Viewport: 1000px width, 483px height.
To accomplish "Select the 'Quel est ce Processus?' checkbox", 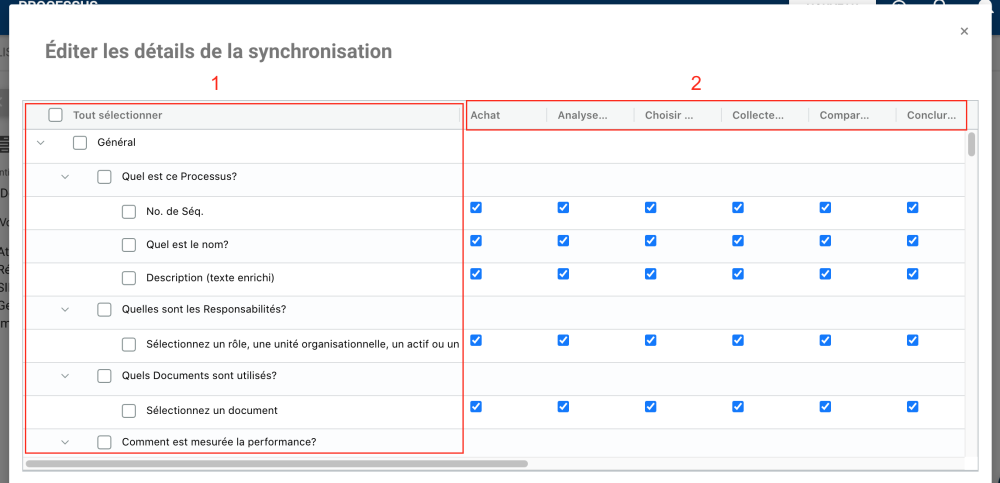I will (105, 177).
